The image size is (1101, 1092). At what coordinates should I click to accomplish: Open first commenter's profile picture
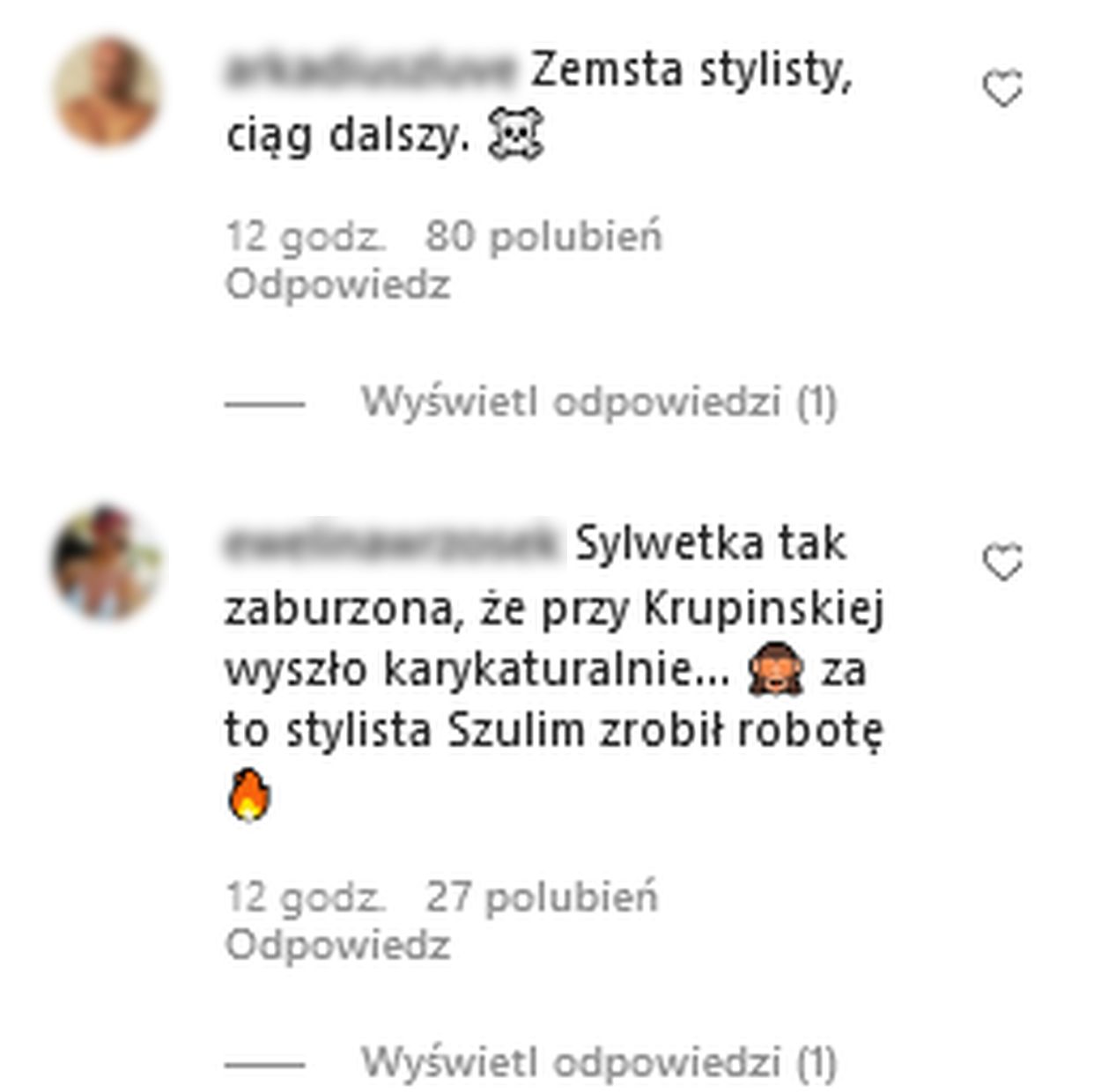(107, 91)
